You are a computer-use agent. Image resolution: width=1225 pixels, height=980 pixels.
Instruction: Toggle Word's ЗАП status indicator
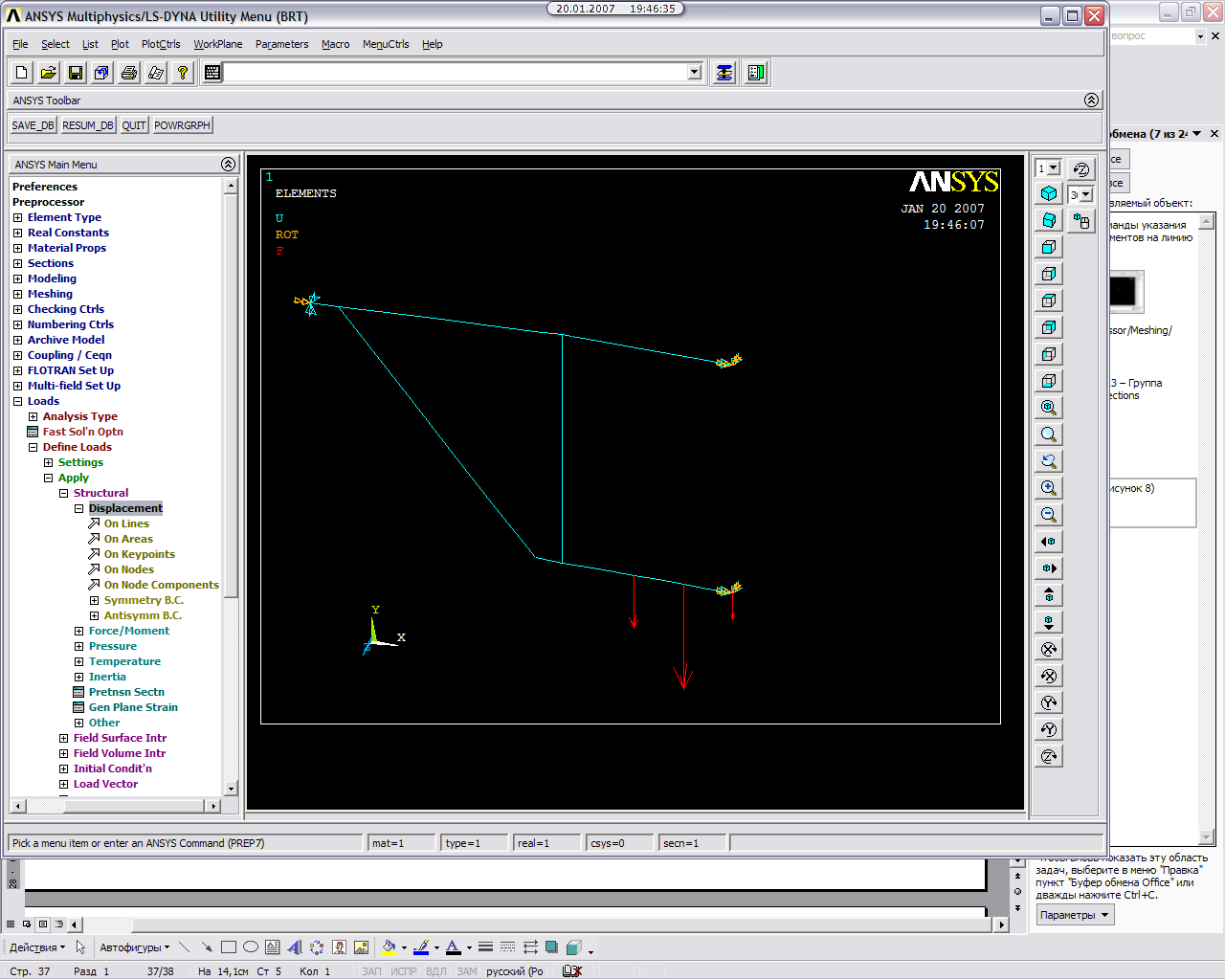tap(371, 971)
